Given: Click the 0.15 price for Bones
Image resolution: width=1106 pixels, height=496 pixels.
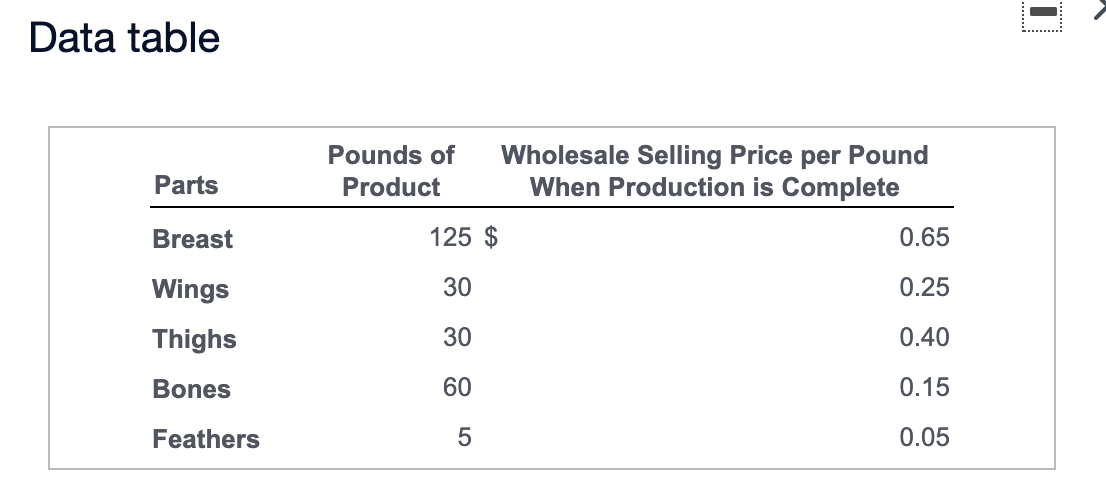Looking at the screenshot, I should 925,387.
